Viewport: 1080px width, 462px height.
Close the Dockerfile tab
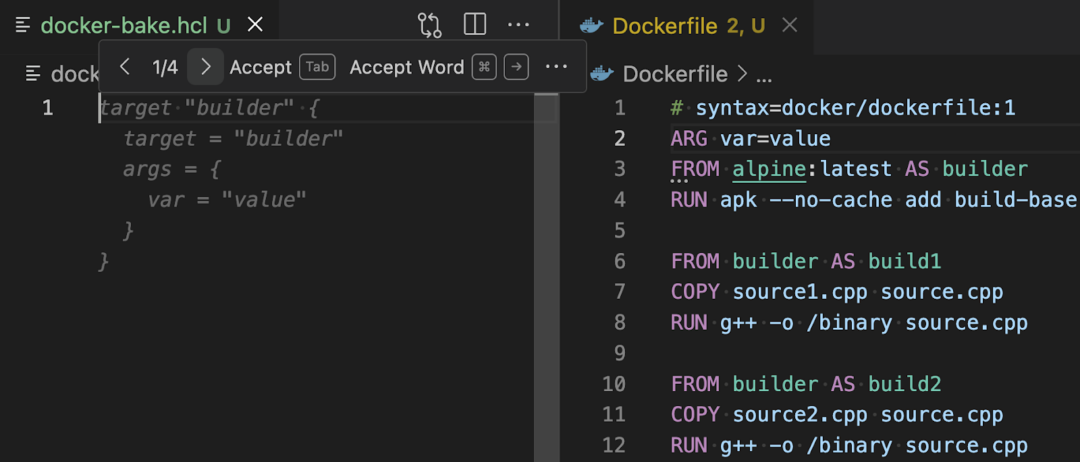click(789, 25)
